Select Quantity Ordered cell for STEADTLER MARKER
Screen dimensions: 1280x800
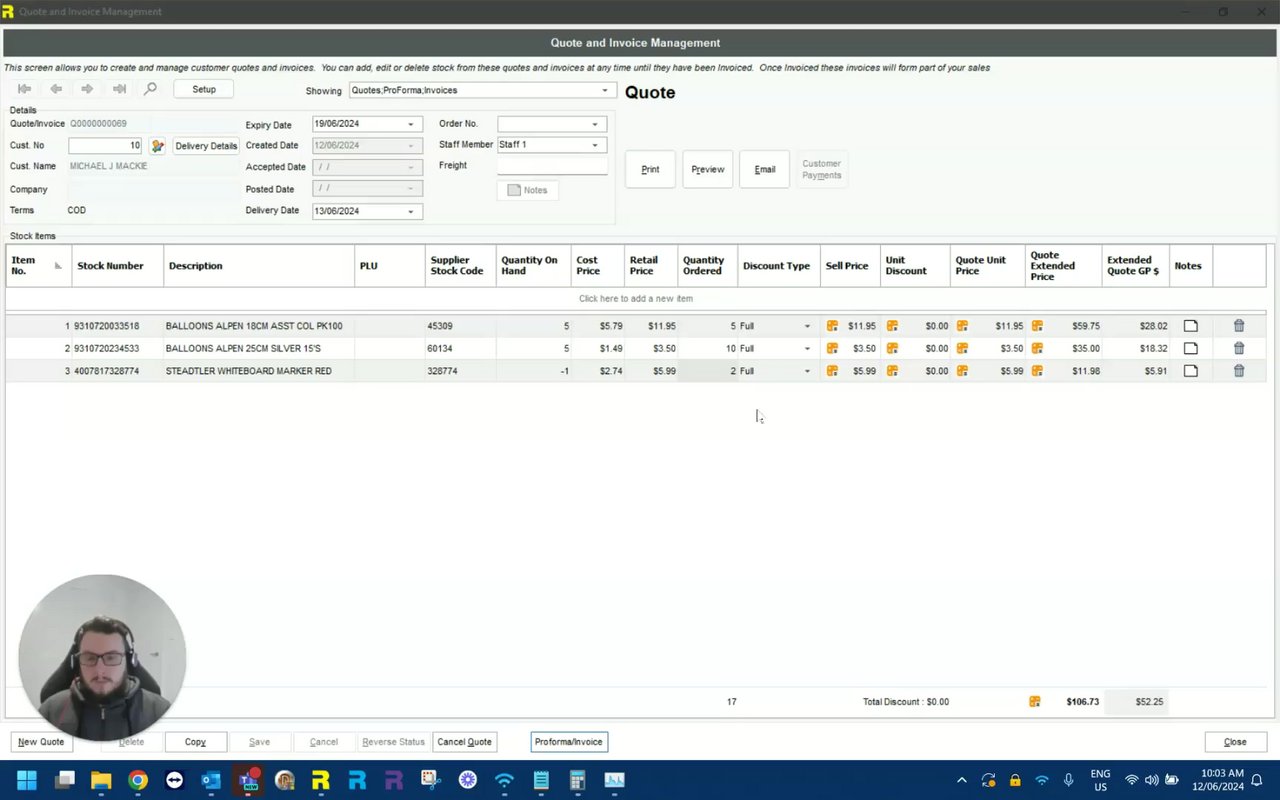tap(708, 371)
